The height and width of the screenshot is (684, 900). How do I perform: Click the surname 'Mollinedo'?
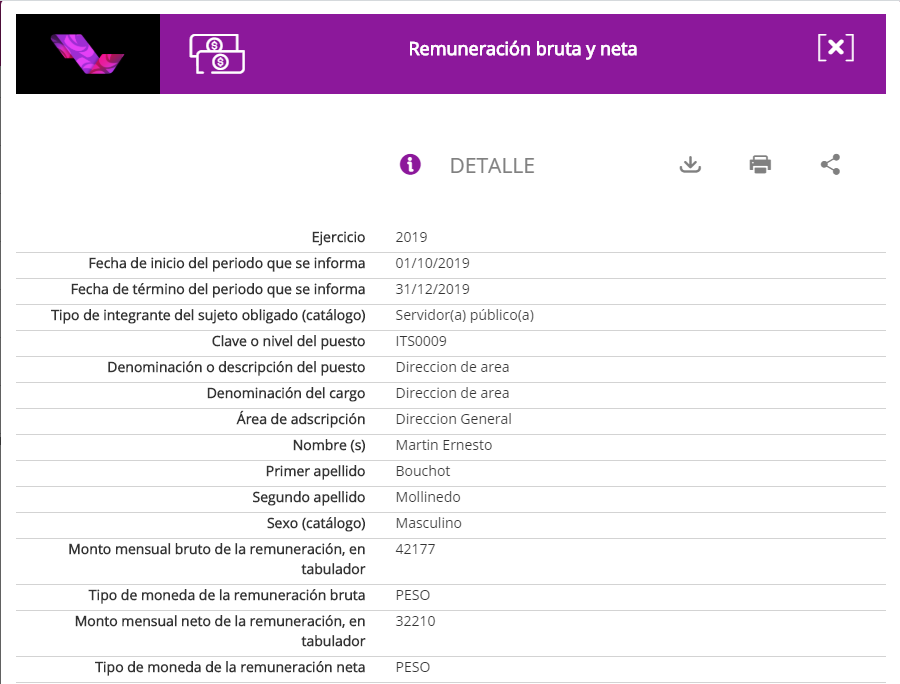point(428,497)
